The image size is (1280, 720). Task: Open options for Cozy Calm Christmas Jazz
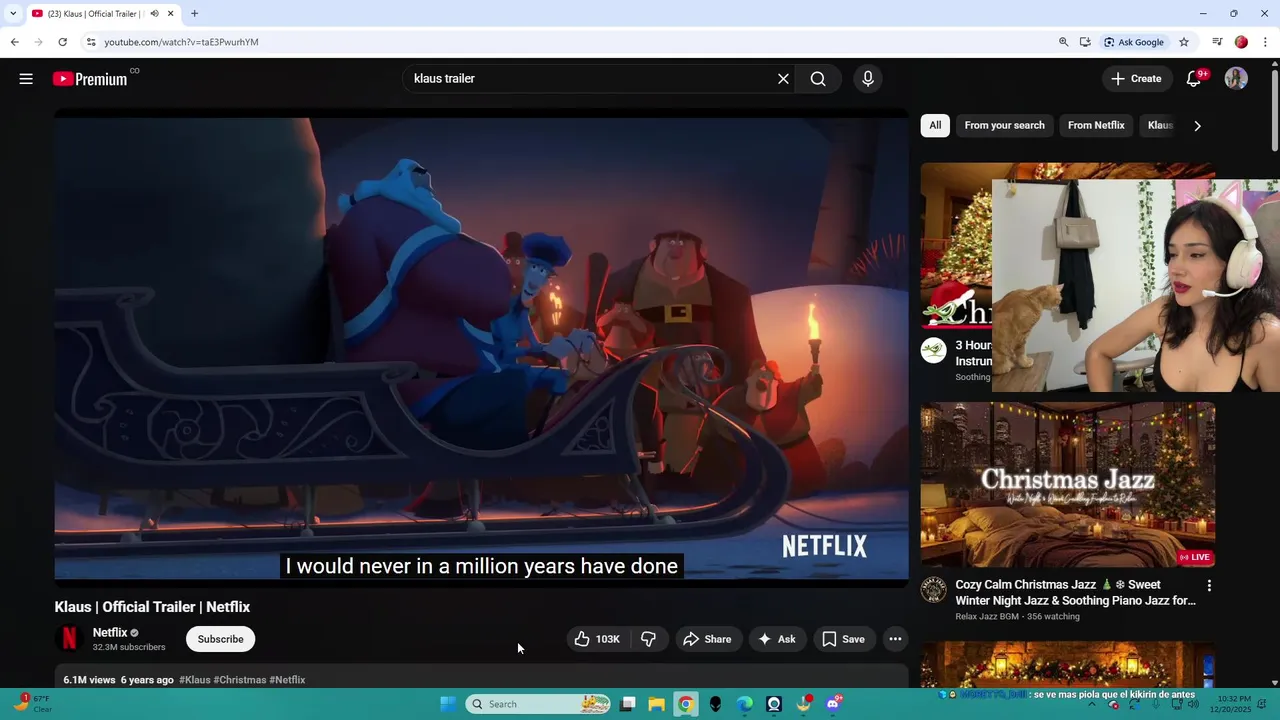click(x=1208, y=586)
